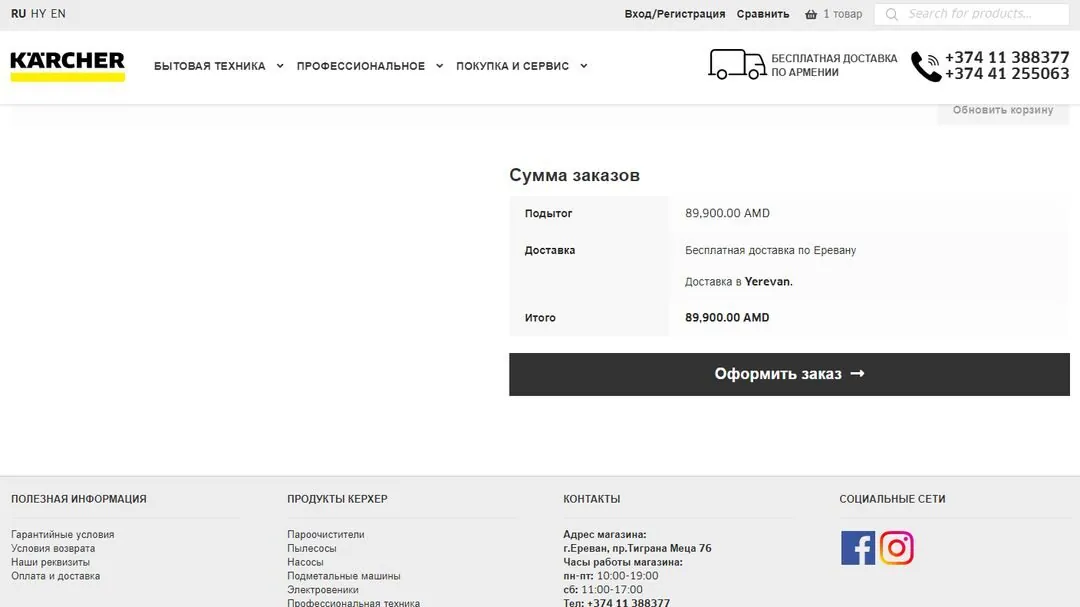Expand the ПРОФЕССИОНАЛЬНОЕ menu chevron
This screenshot has width=1080, height=607.
[x=439, y=66]
